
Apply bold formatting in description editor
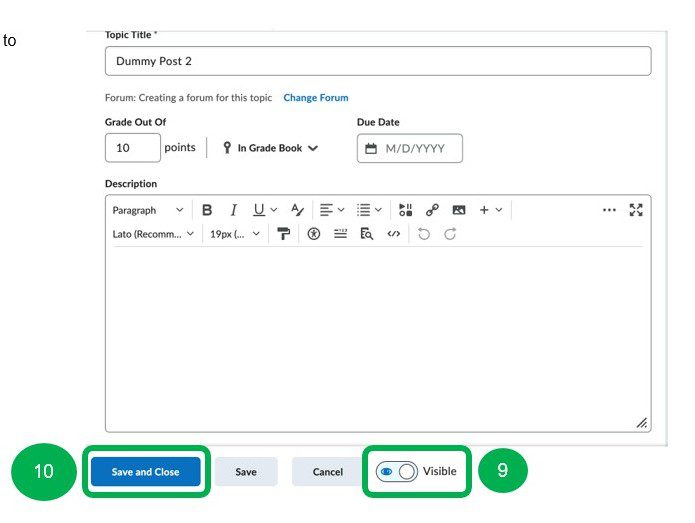[x=207, y=210]
